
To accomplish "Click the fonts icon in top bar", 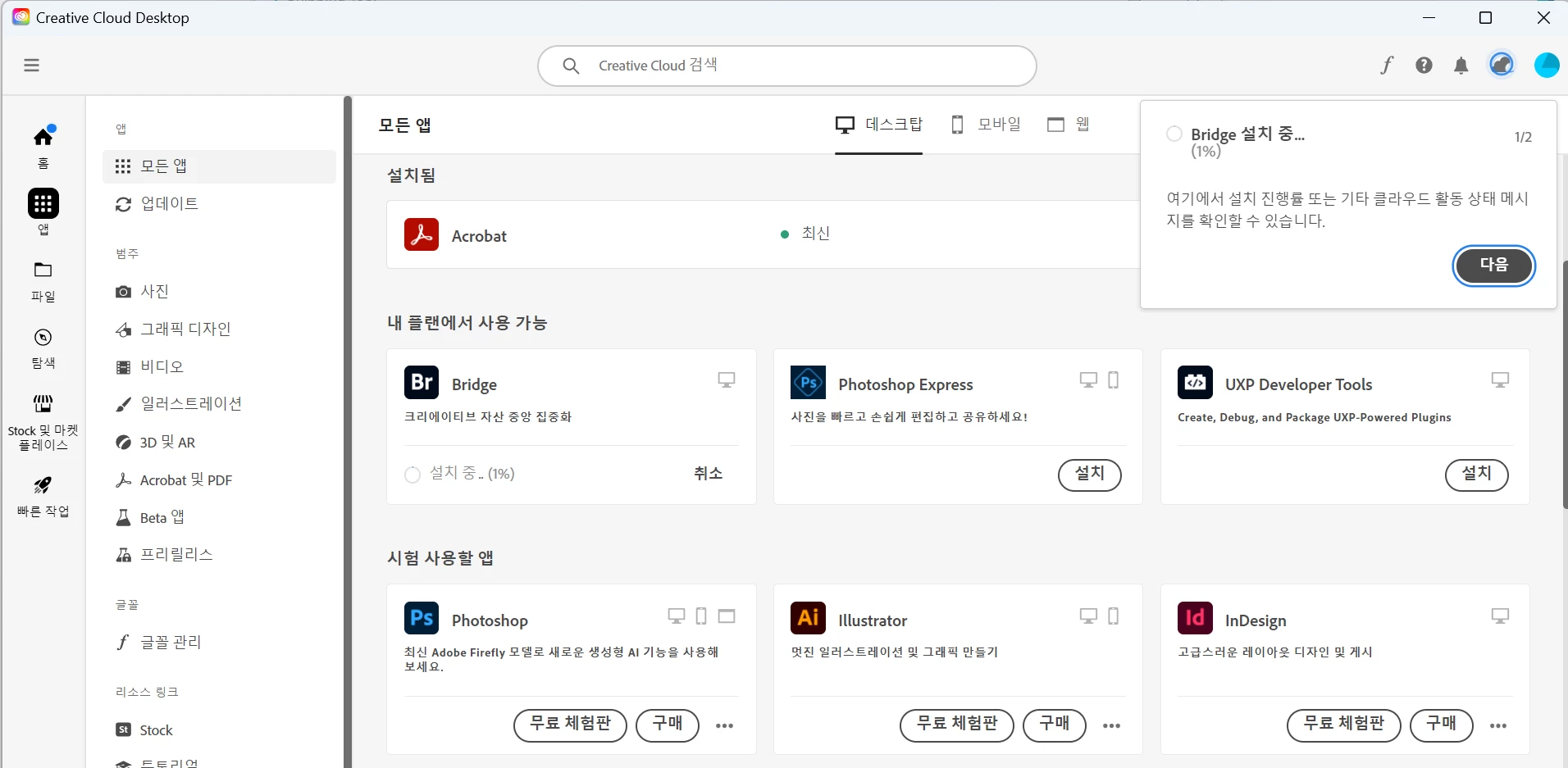I will click(x=1387, y=66).
